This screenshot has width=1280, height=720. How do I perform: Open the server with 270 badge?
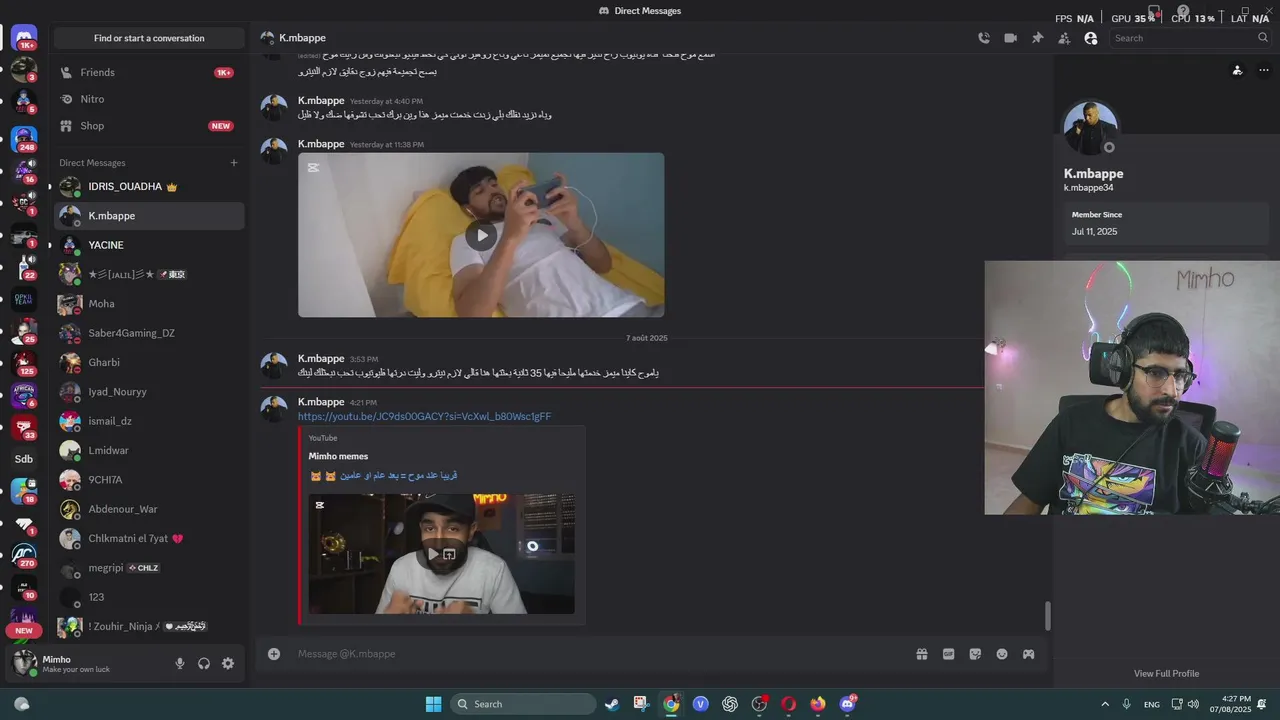[24, 554]
